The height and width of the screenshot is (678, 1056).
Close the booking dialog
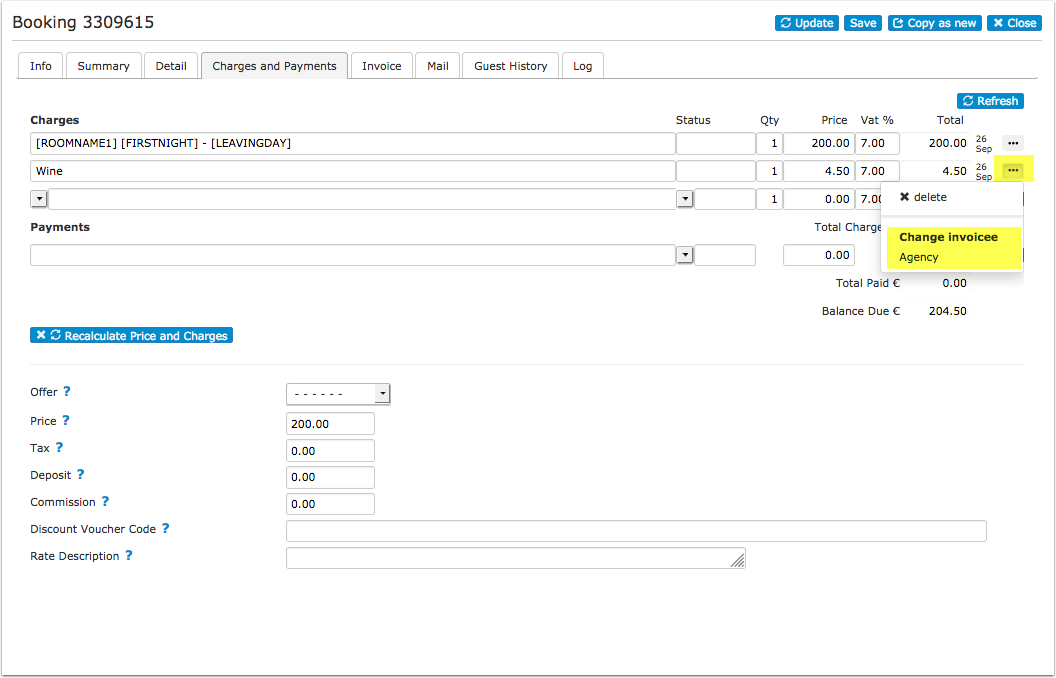1014,23
